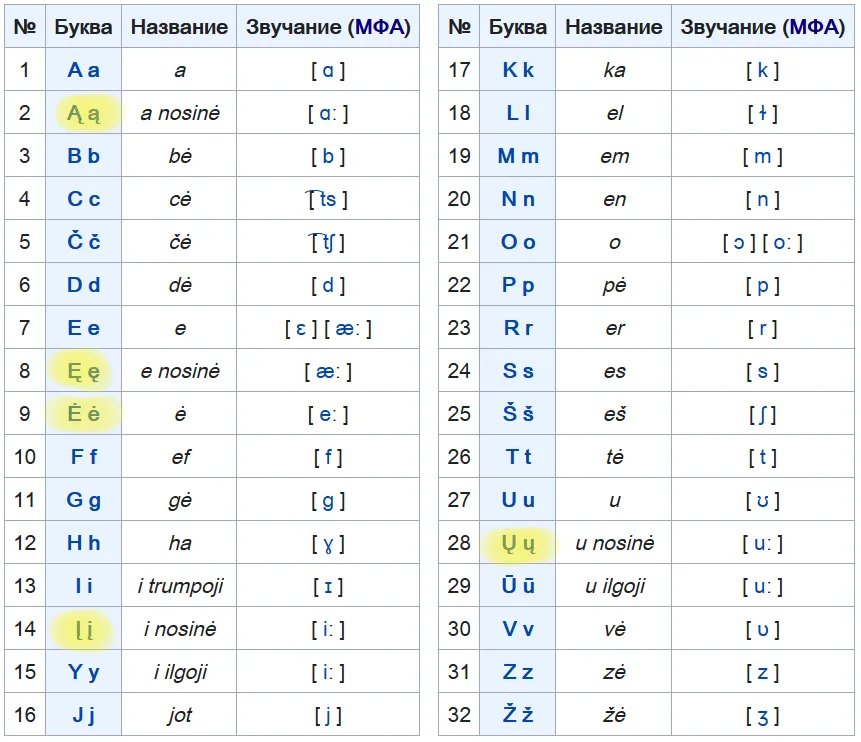Click the 'Y y' letter link
The height and width of the screenshot is (742, 861).
click(x=84, y=672)
